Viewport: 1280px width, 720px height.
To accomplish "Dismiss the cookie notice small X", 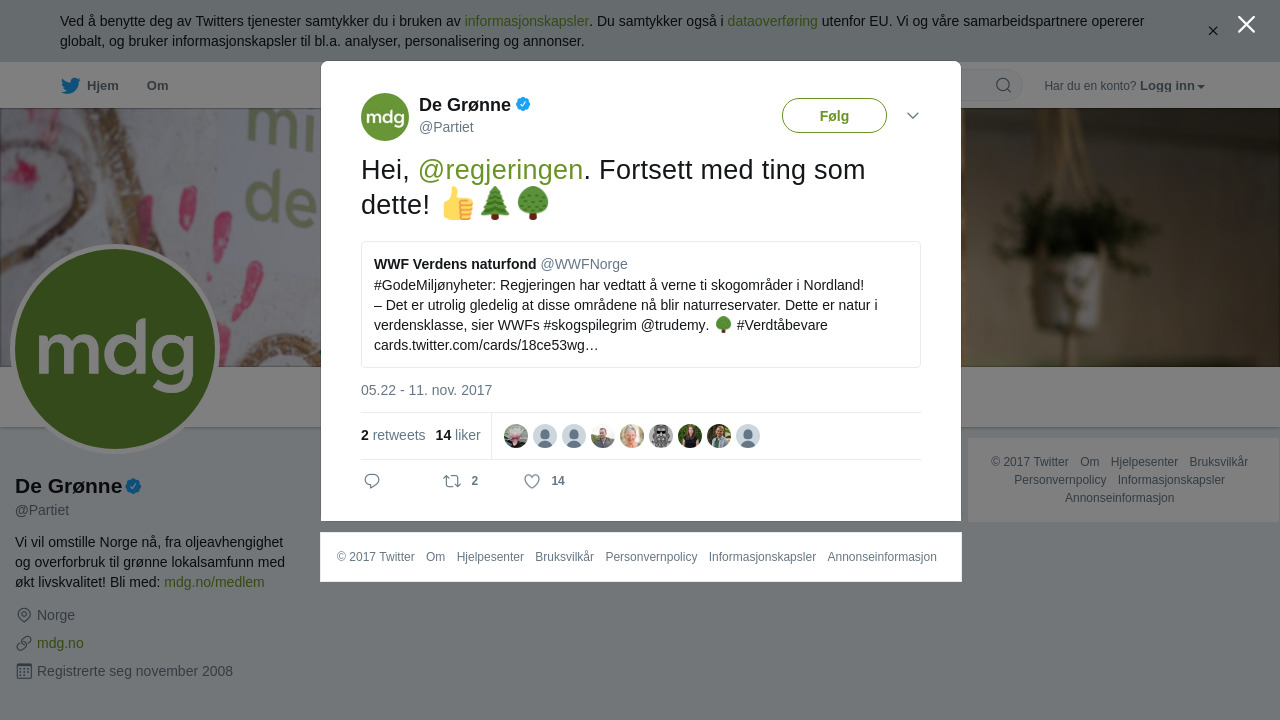I will [1213, 31].
